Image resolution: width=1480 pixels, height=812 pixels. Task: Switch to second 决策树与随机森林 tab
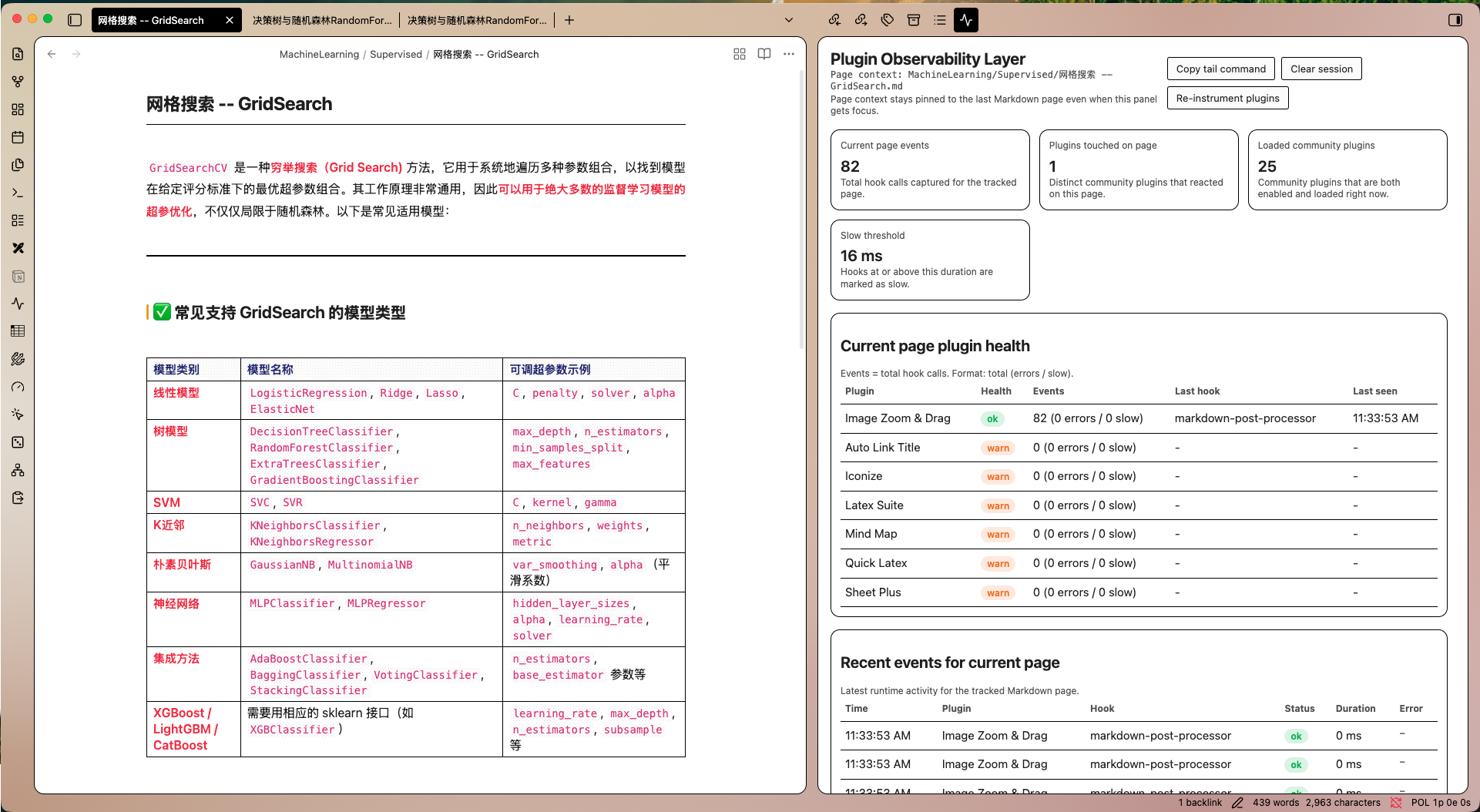coord(322,20)
